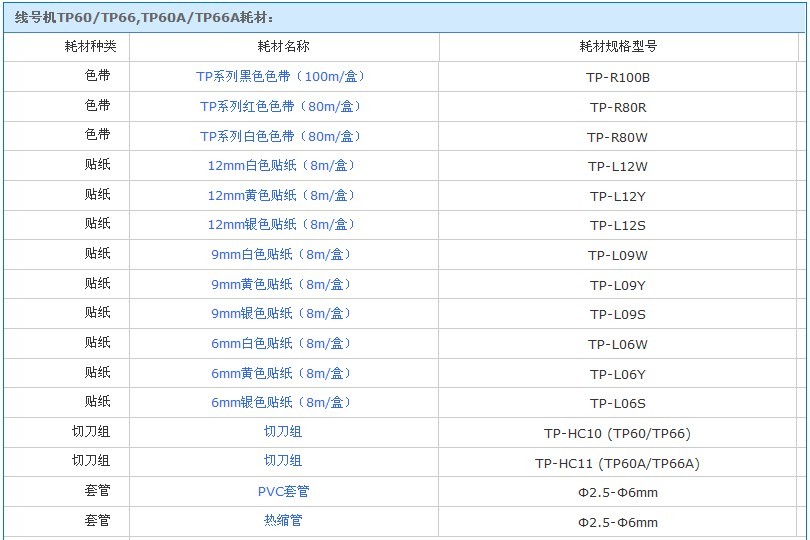Image resolution: width=810 pixels, height=540 pixels.
Task: Click column header 耗材种类
Action: [x=90, y=47]
